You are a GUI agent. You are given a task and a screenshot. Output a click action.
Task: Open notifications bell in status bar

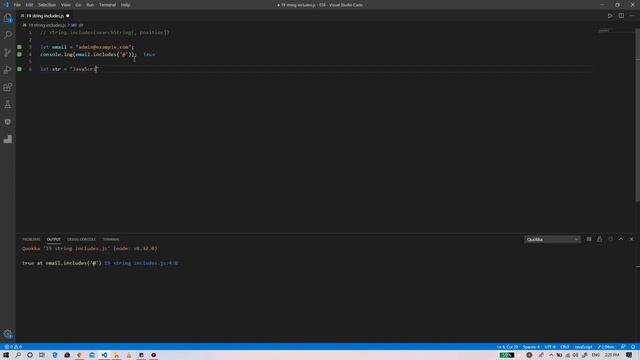pos(633,347)
